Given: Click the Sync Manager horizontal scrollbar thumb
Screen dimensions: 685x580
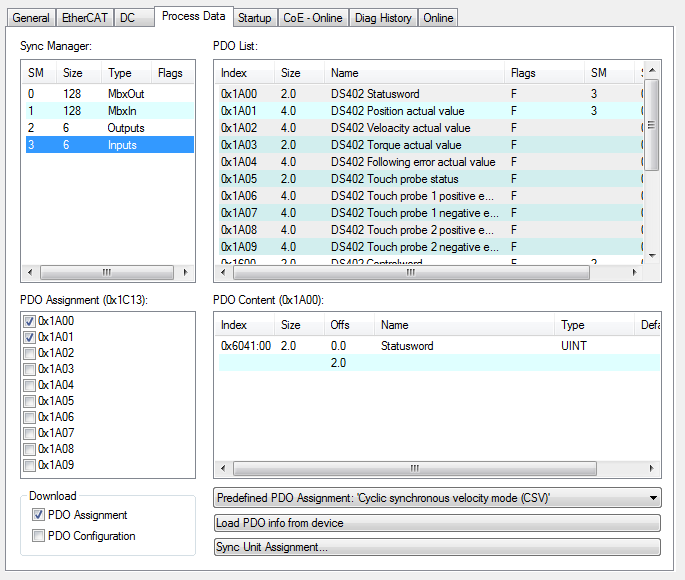Looking at the screenshot, I should coord(107,273).
